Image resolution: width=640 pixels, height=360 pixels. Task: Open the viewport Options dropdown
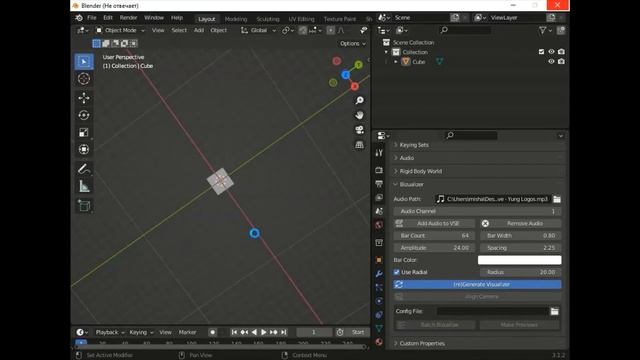[x=353, y=44]
